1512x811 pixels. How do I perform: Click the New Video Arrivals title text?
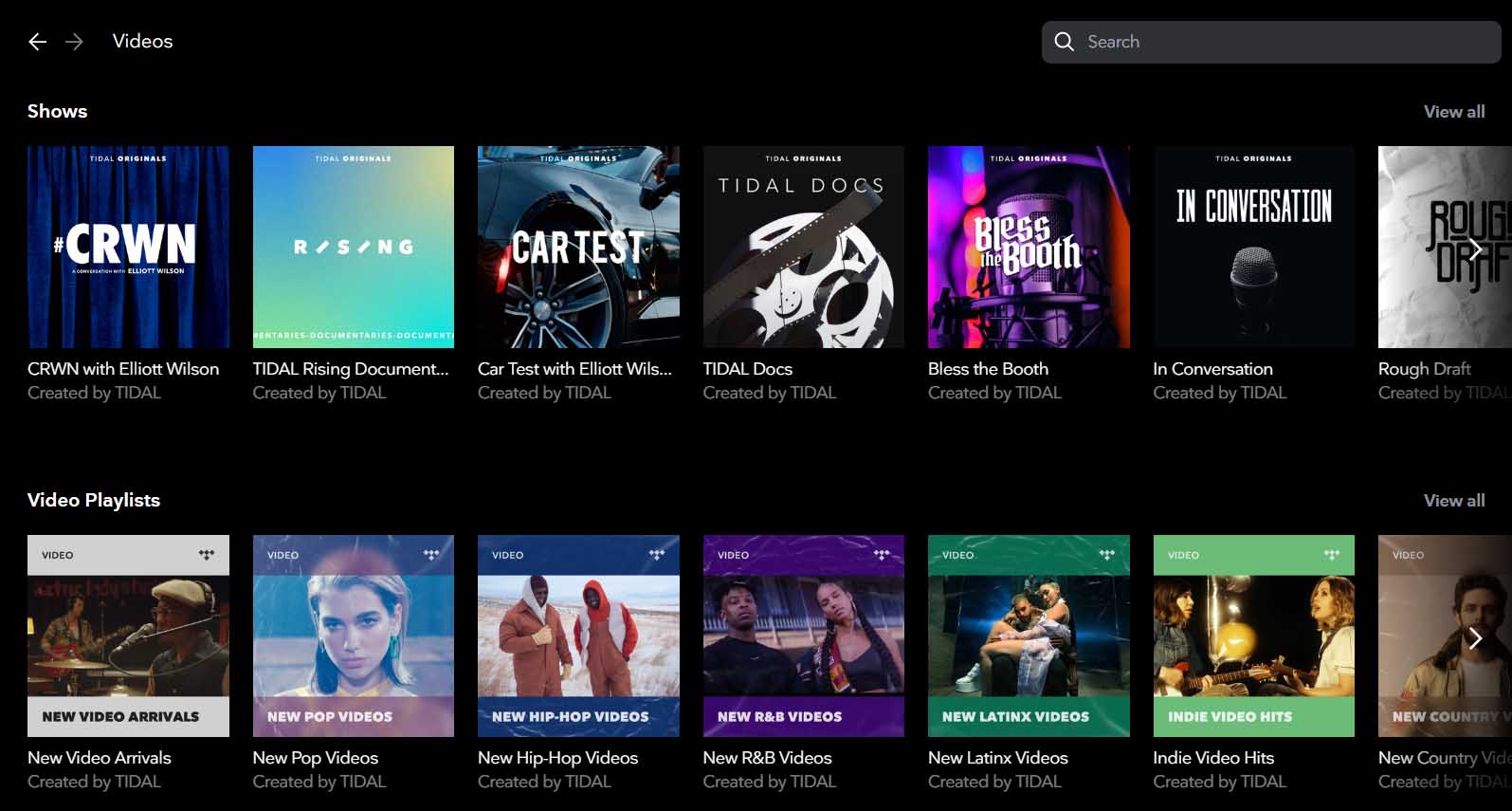tap(100, 758)
